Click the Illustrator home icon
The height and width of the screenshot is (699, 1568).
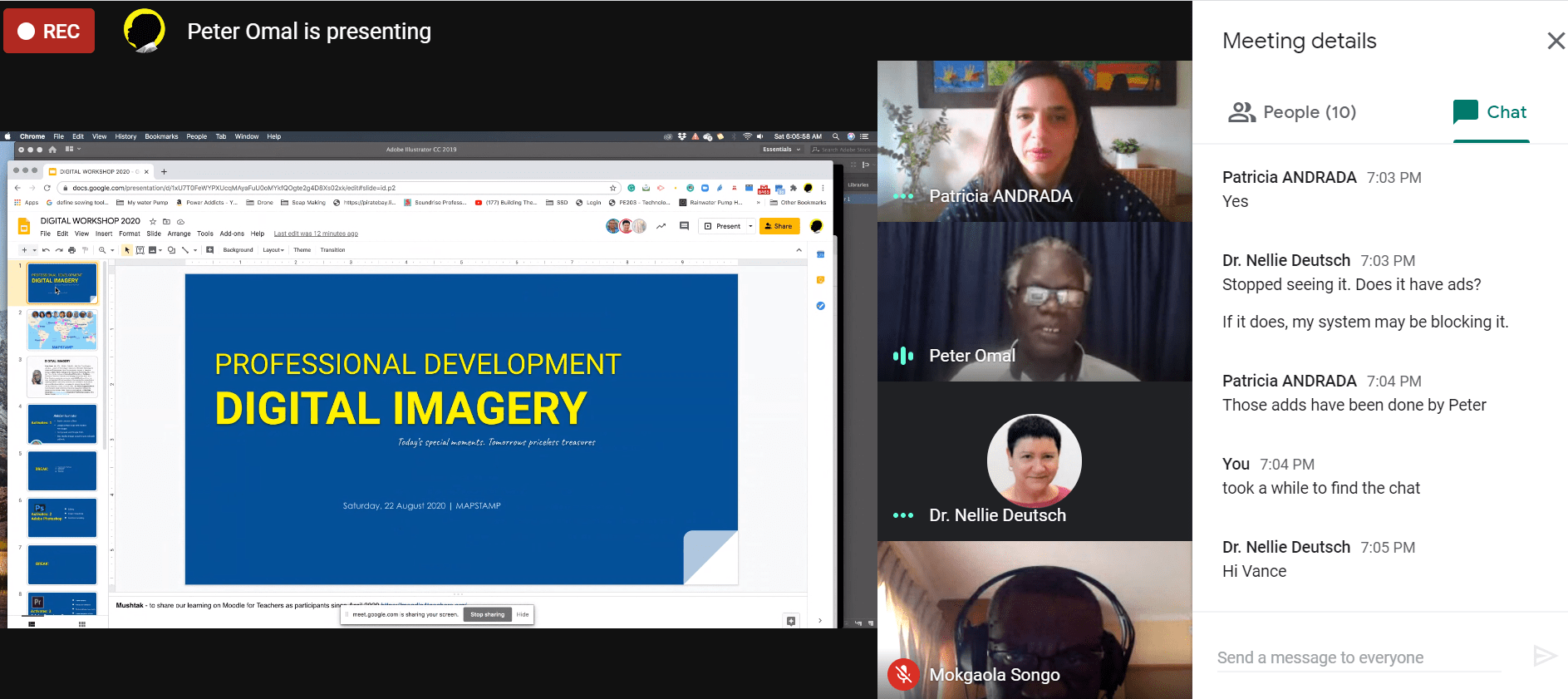pyautogui.click(x=52, y=150)
